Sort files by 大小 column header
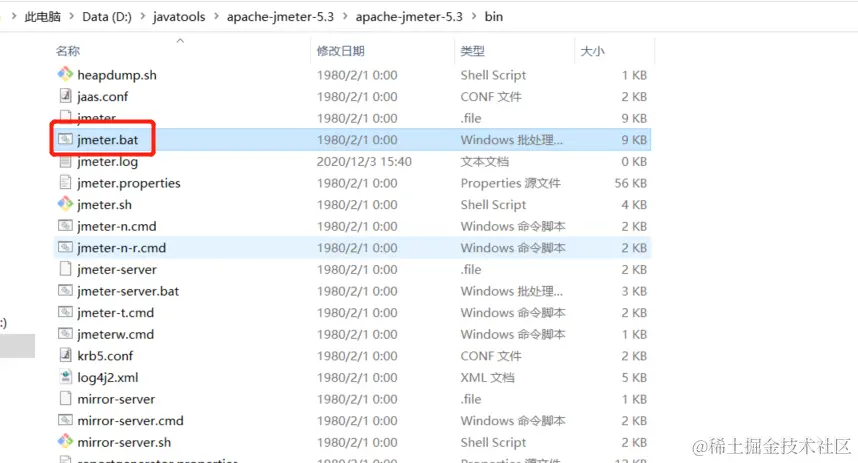The width and height of the screenshot is (858, 463). 593,51
